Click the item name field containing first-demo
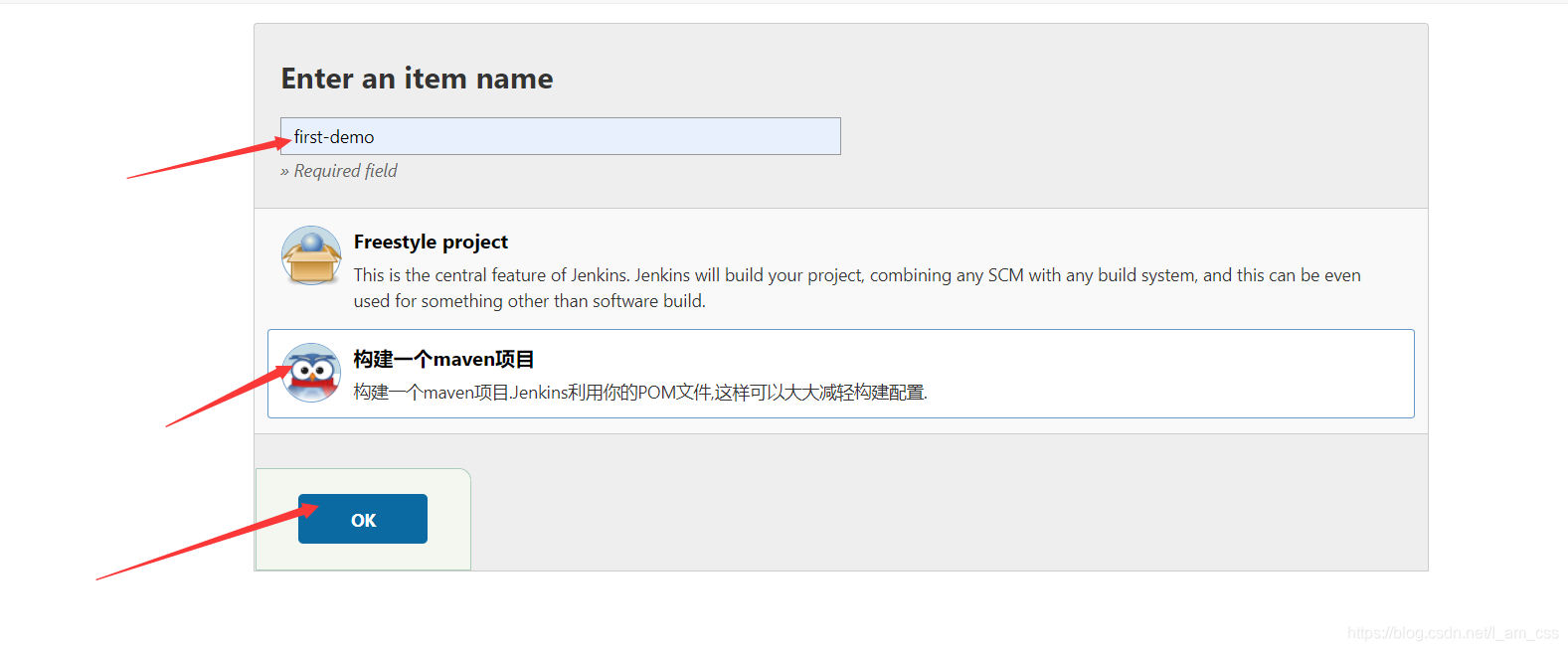This screenshot has width=1568, height=651. coord(561,136)
